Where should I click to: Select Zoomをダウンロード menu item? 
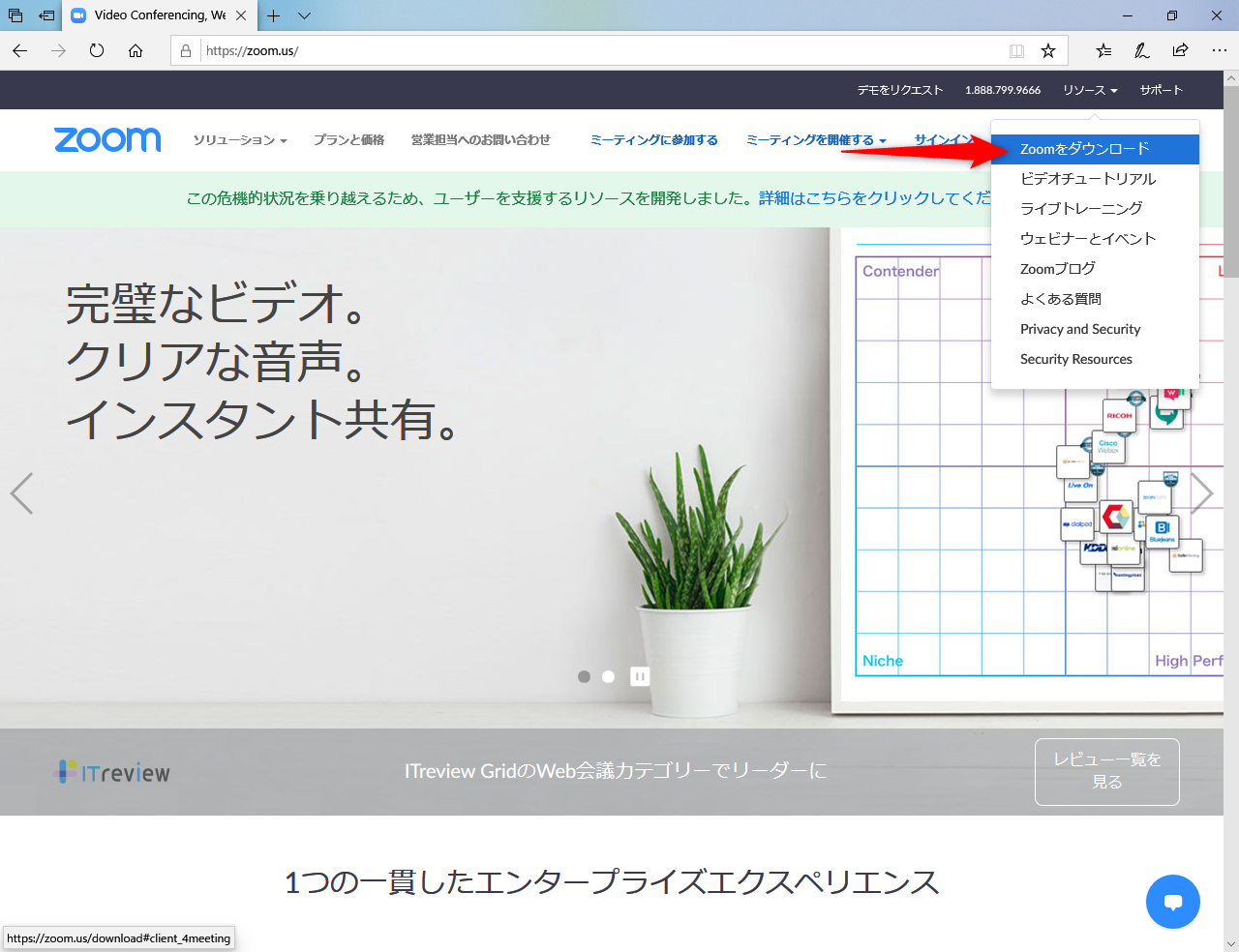pos(1095,149)
